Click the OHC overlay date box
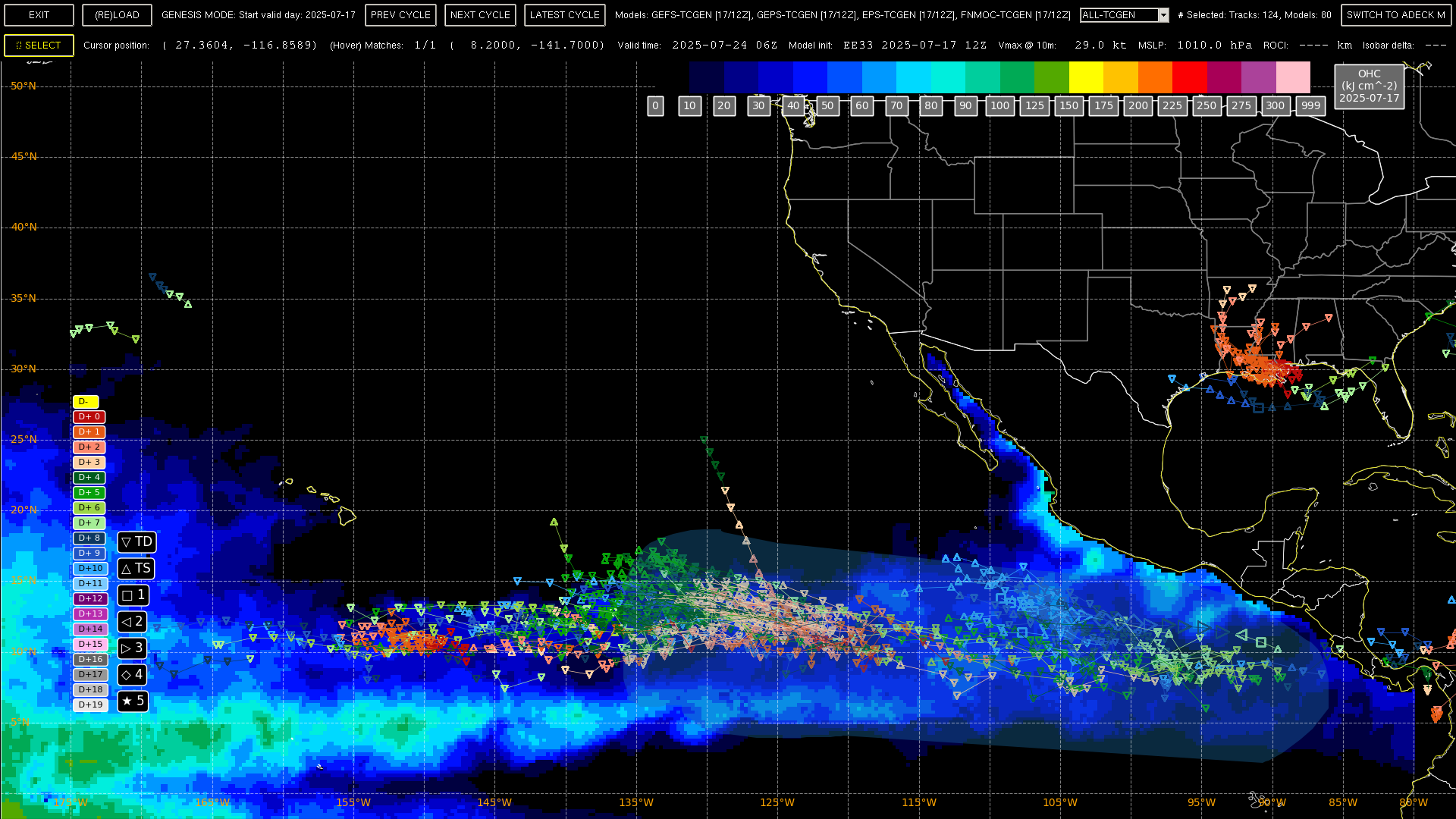The width and height of the screenshot is (1456, 819). point(1369,86)
